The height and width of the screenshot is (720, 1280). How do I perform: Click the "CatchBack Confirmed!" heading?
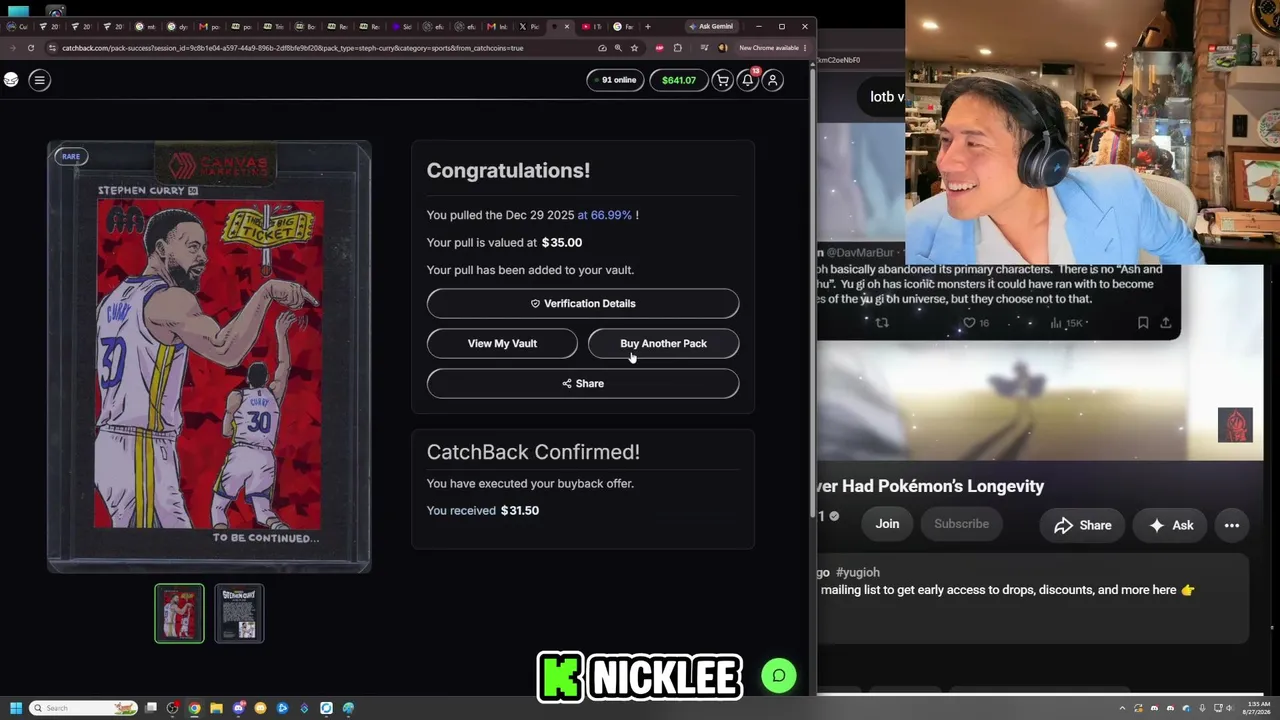tap(533, 452)
